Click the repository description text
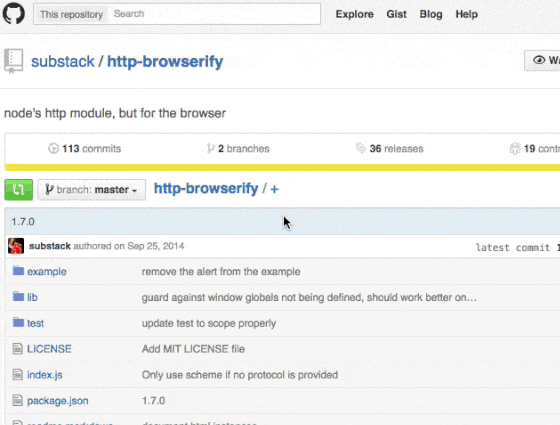This screenshot has height=425, width=560. click(x=115, y=113)
